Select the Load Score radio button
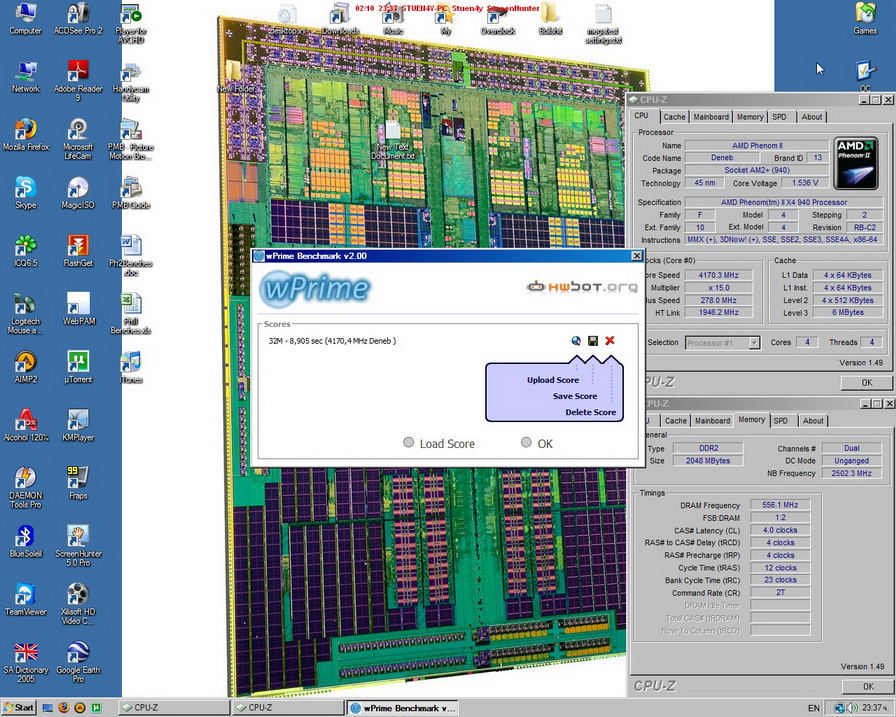Image resolution: width=896 pixels, height=717 pixels. click(409, 442)
